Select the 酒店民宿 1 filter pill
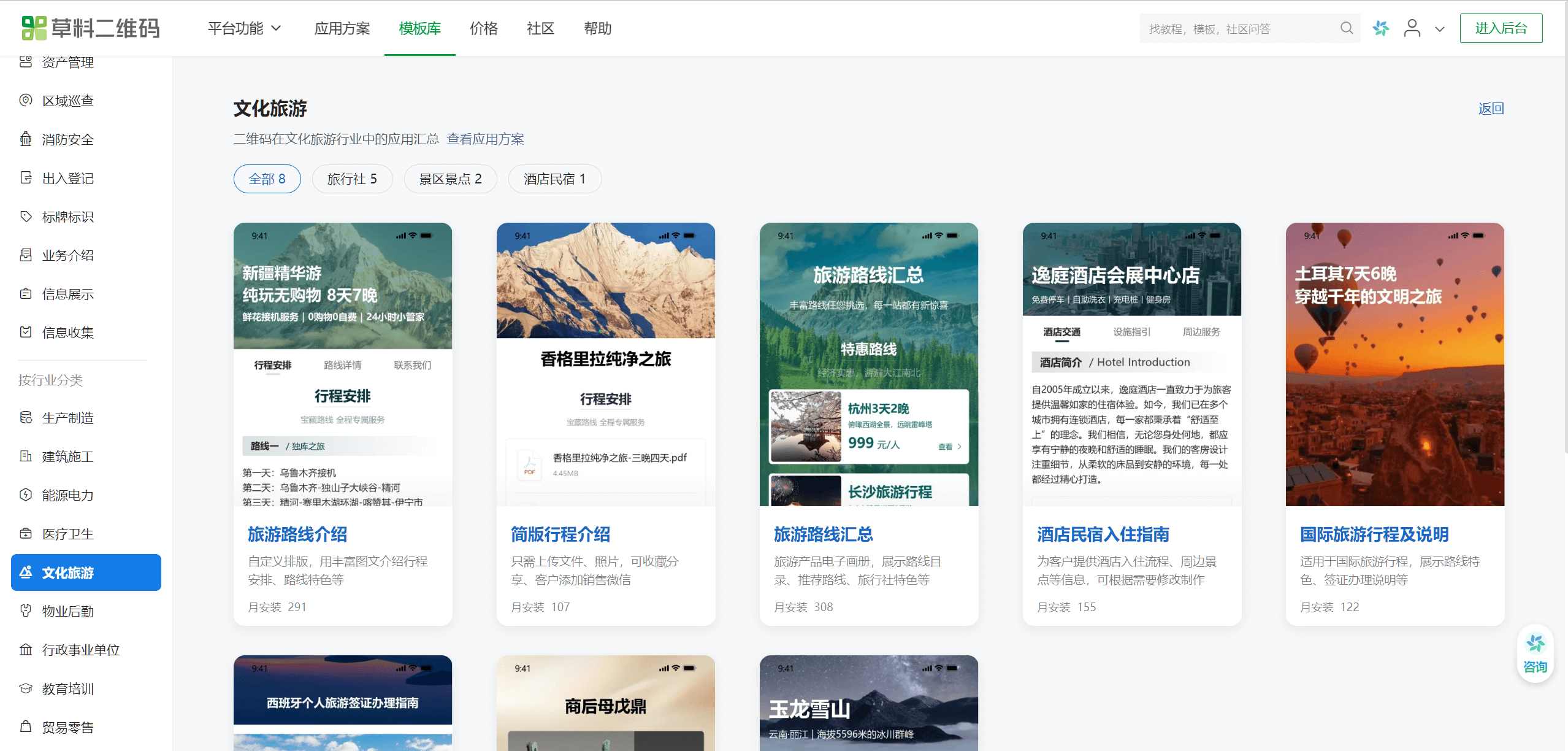The height and width of the screenshot is (751, 1568). pos(554,179)
